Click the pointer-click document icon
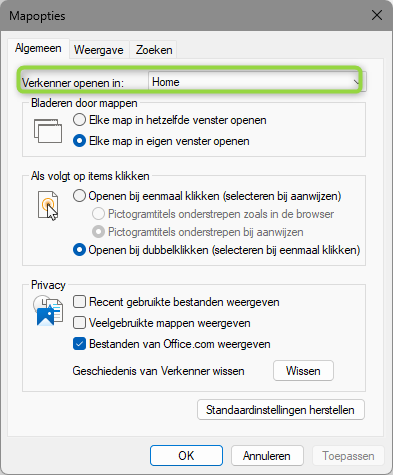393x475 pixels. [48, 206]
